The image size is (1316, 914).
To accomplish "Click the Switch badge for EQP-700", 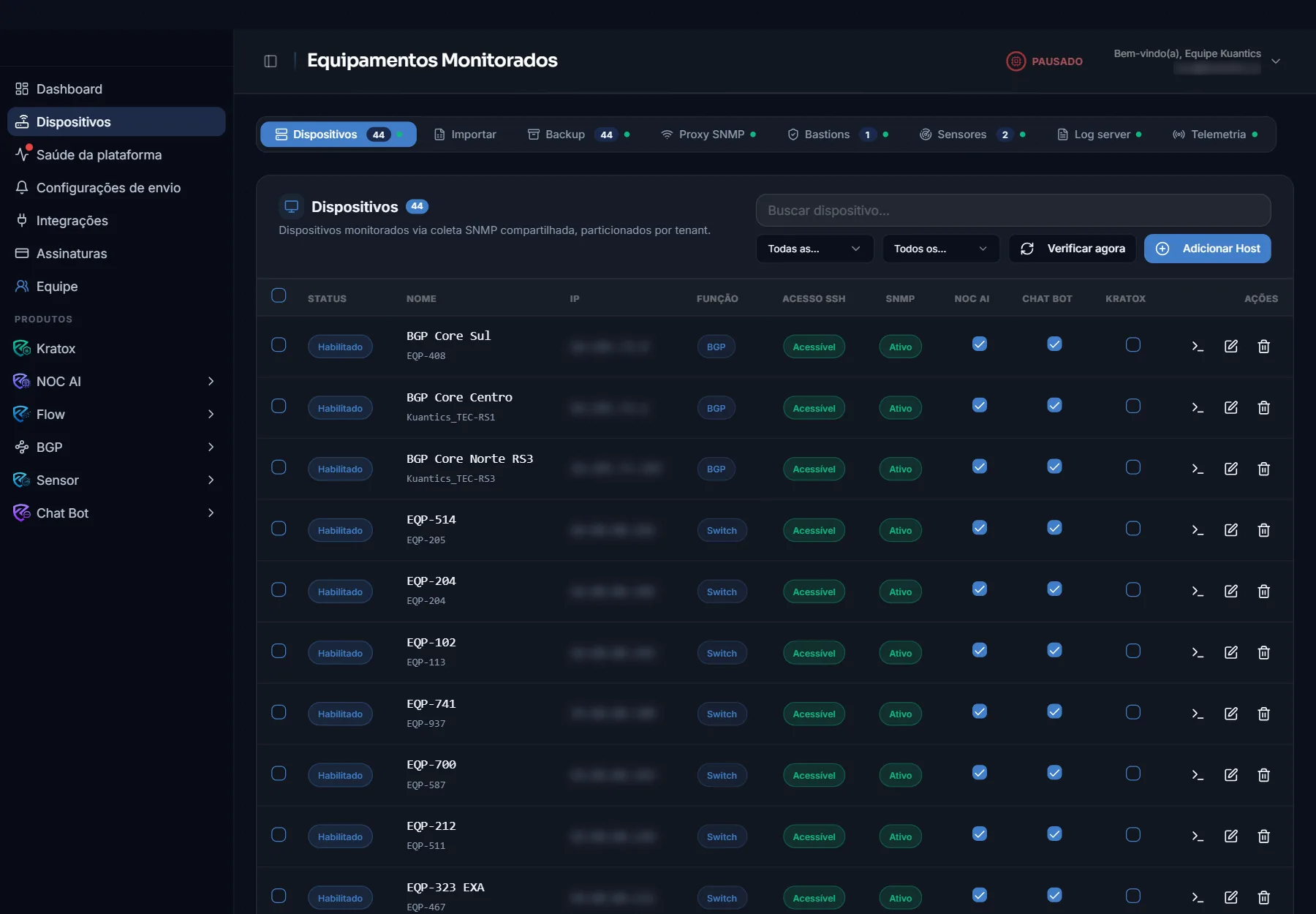I will (x=722, y=775).
